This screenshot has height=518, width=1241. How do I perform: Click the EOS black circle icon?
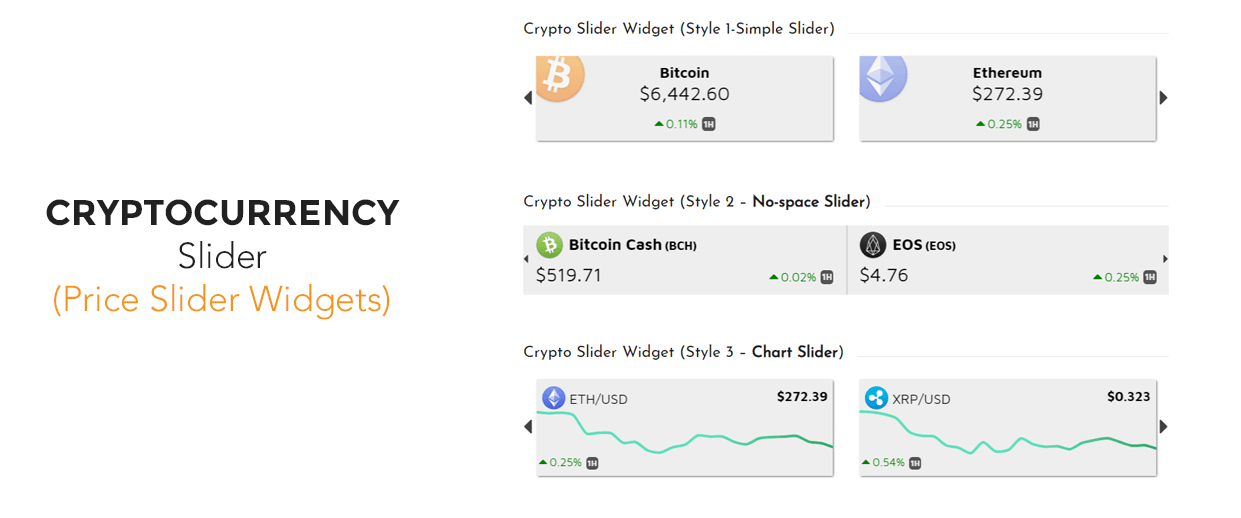coord(873,245)
